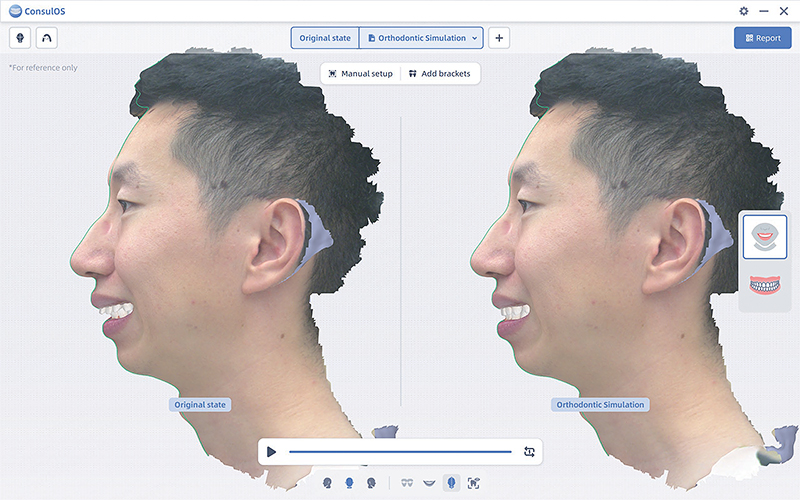
Task: Select the right-facing head view icon
Action: pos(371,483)
